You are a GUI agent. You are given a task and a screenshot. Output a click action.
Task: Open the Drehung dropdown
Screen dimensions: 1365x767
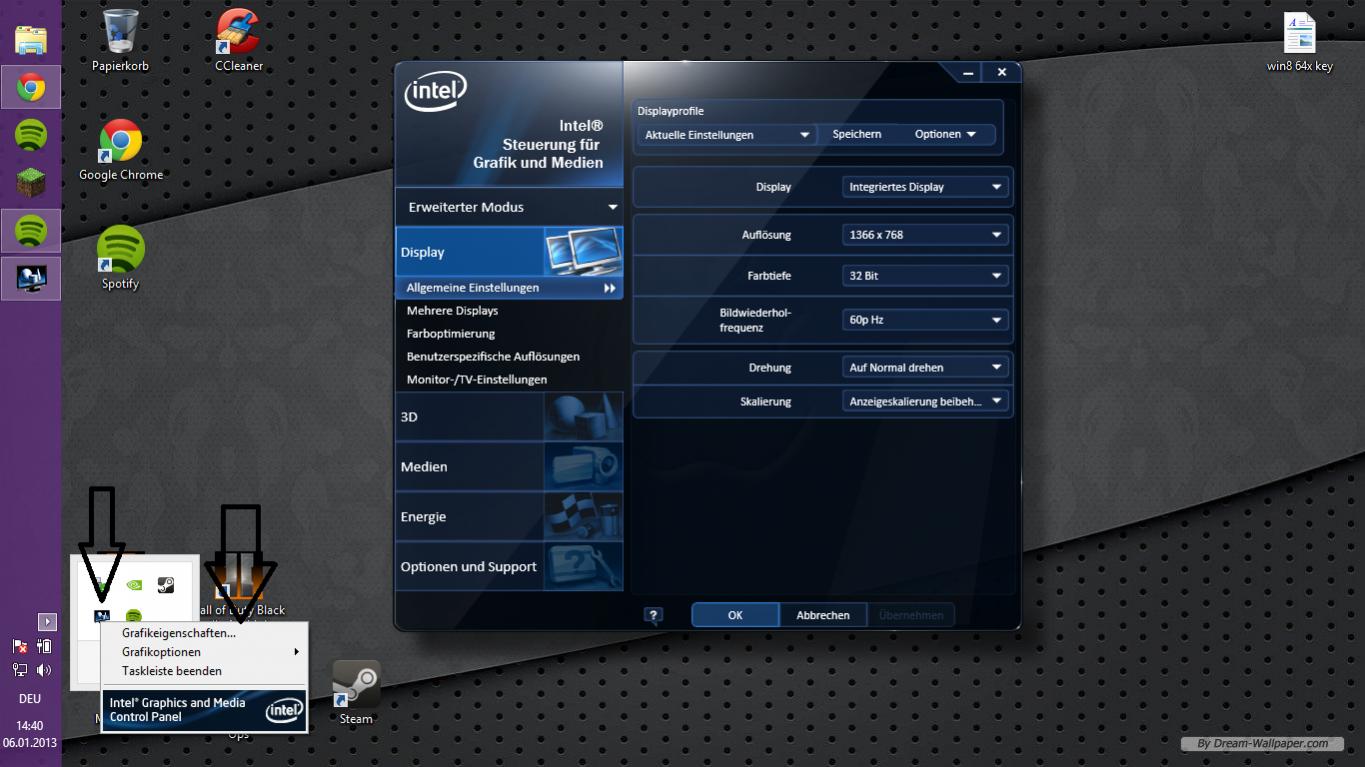(925, 368)
